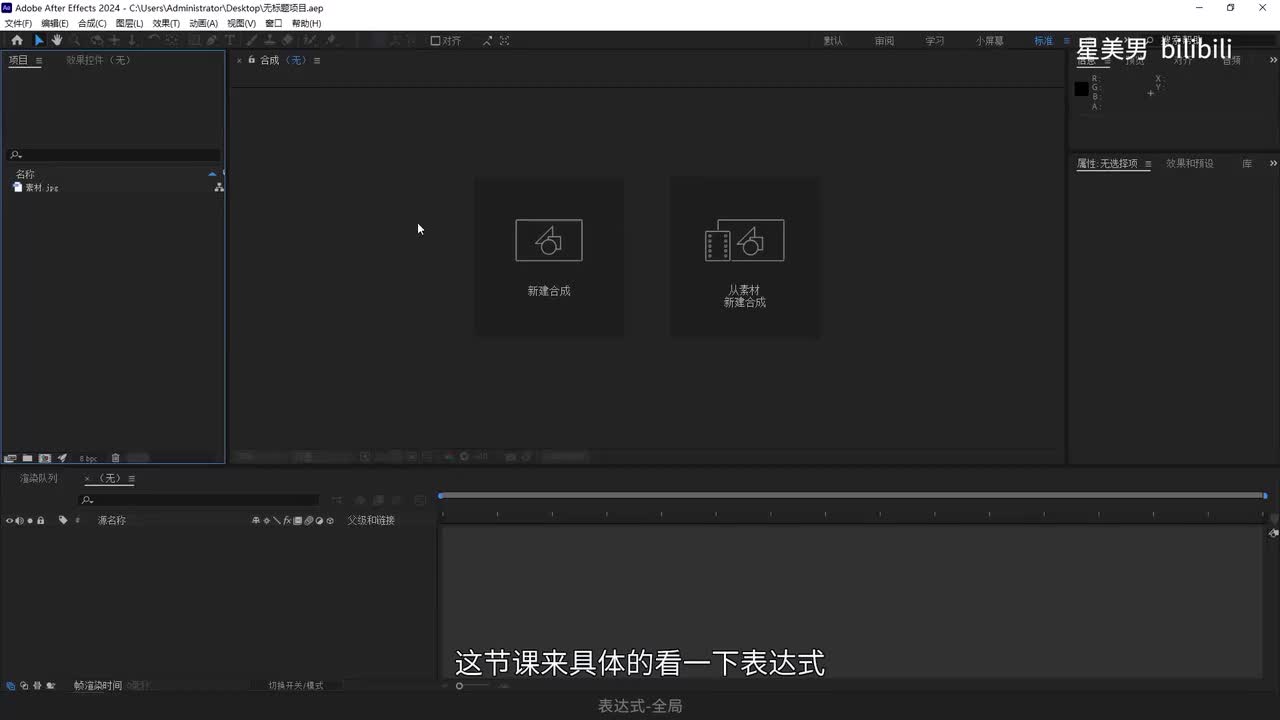Switch to 小屏幕 workspace

[x=989, y=41]
